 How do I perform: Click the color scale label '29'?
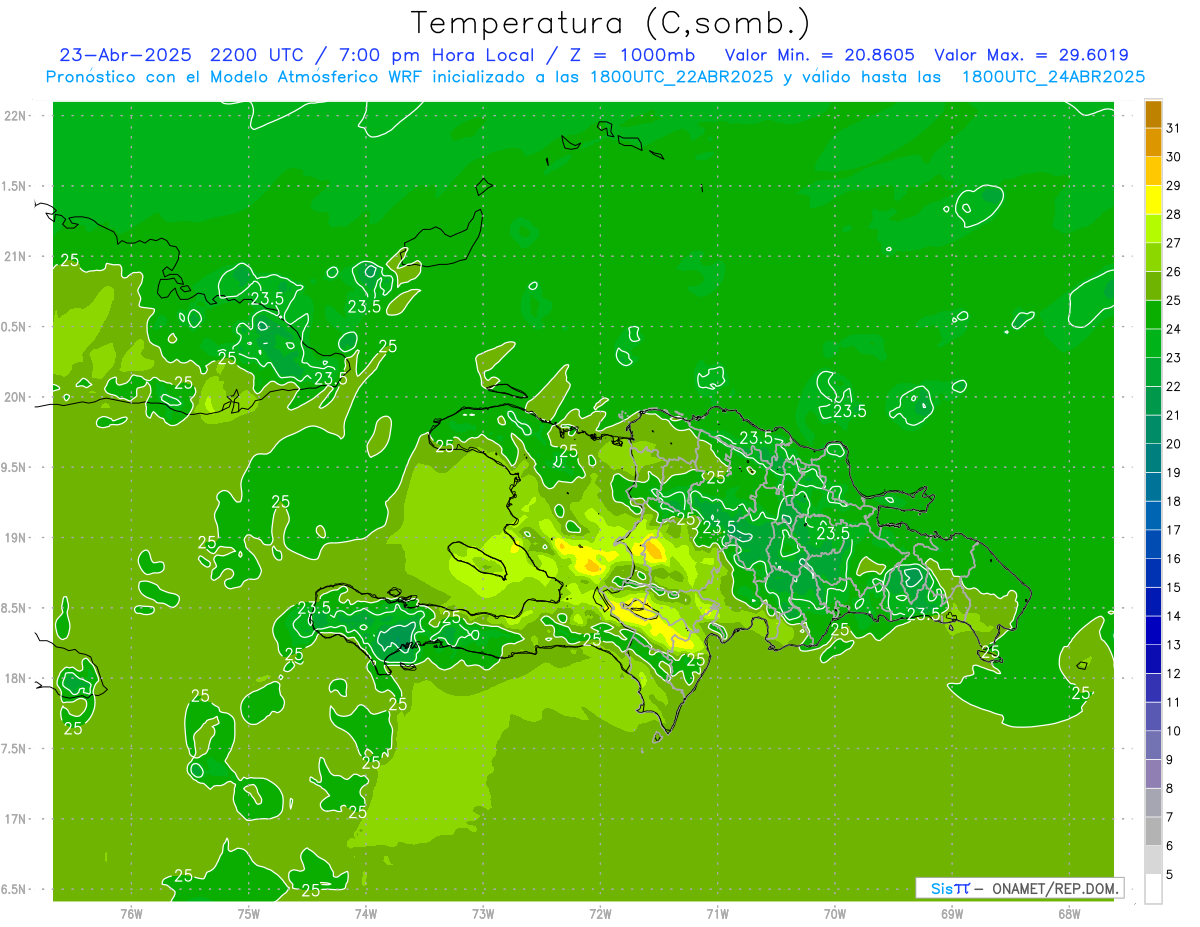[1174, 185]
